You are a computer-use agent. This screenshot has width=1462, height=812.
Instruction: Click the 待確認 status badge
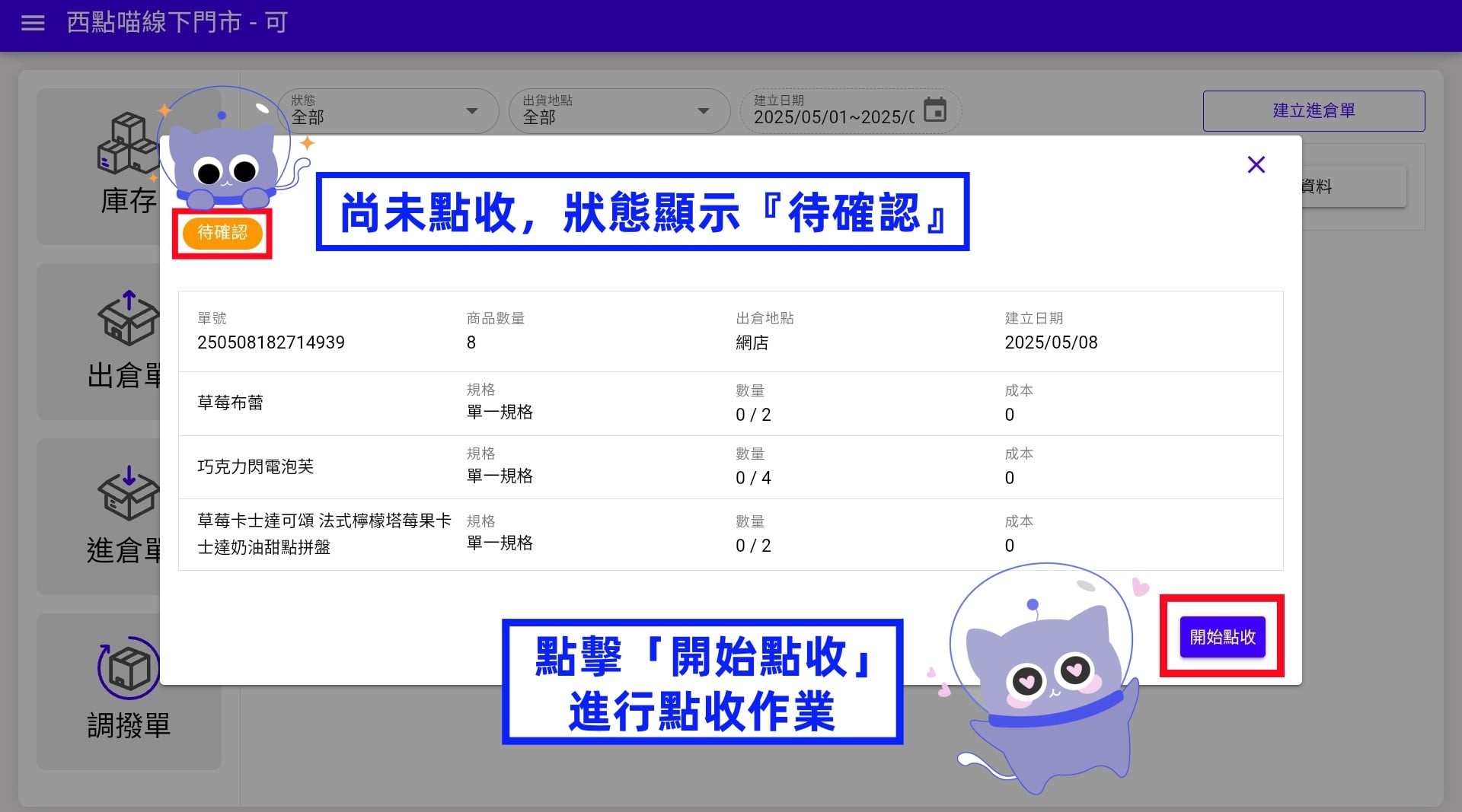[222, 233]
